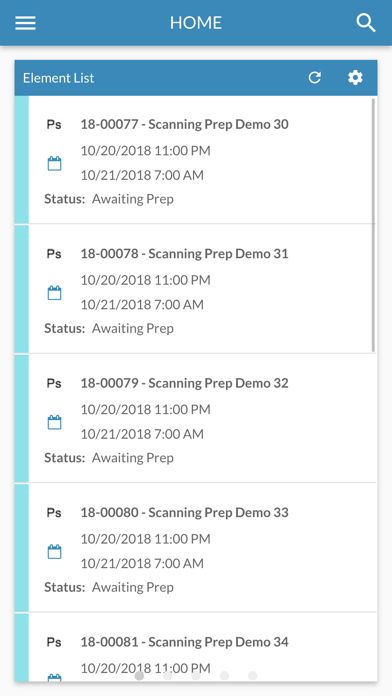Viewport: 392px width, 696px height.
Task: Click calendar icon for 18-00079
Action: coord(54,422)
